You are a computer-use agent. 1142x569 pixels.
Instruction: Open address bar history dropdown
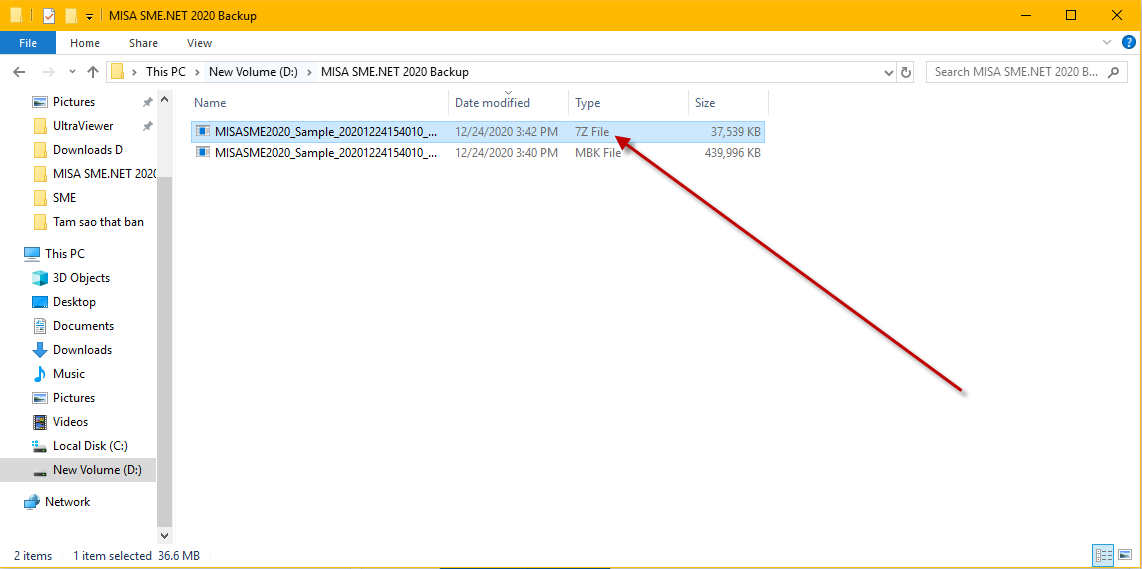(x=889, y=72)
